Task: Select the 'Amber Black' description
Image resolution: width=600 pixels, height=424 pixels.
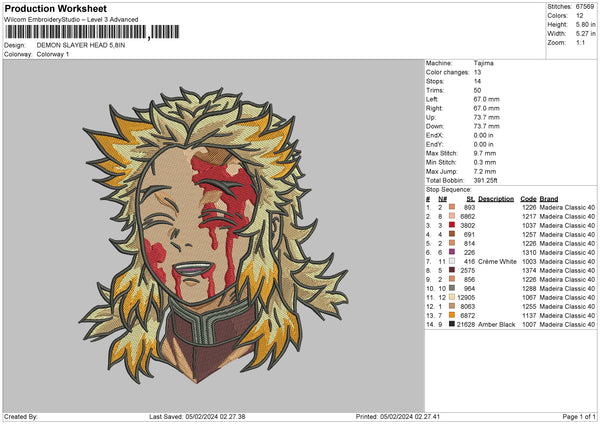Action: click(x=497, y=325)
